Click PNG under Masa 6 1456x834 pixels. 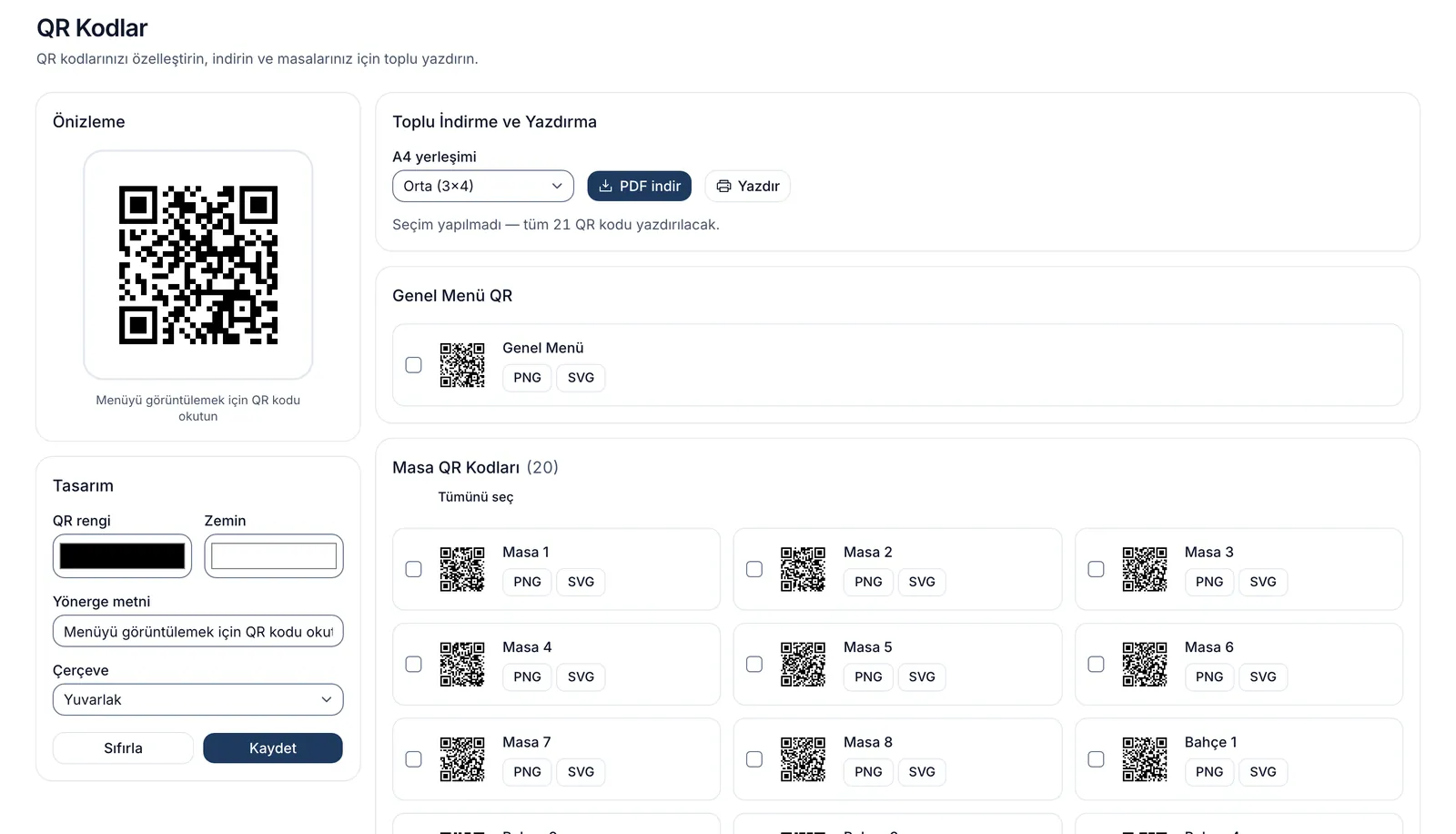point(1209,676)
